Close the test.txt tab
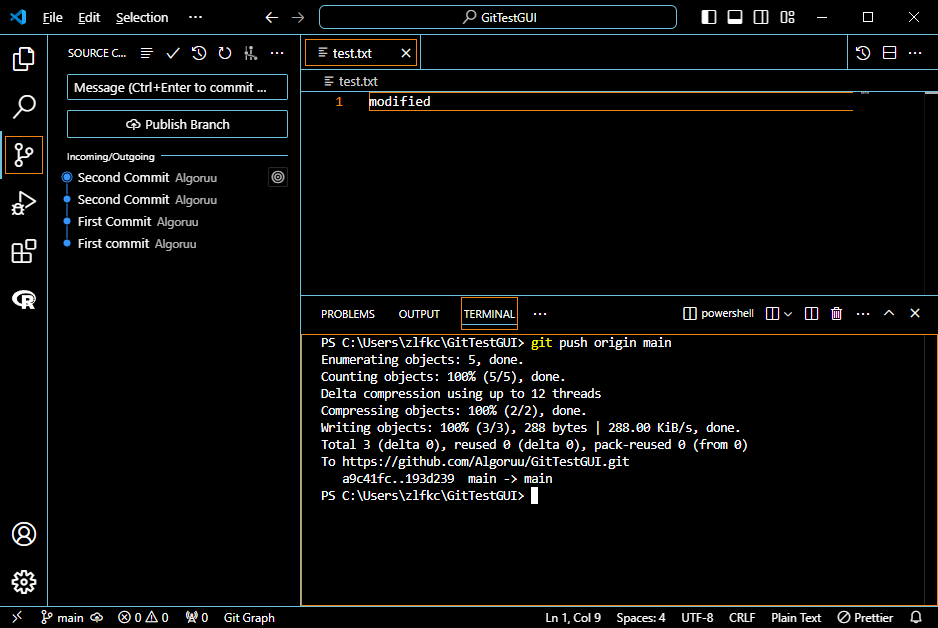The image size is (938, 628). point(406,53)
